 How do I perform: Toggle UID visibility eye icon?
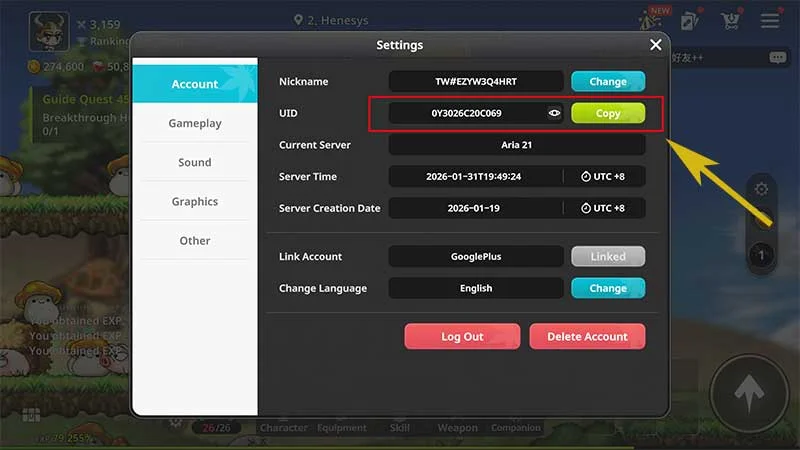click(x=554, y=114)
